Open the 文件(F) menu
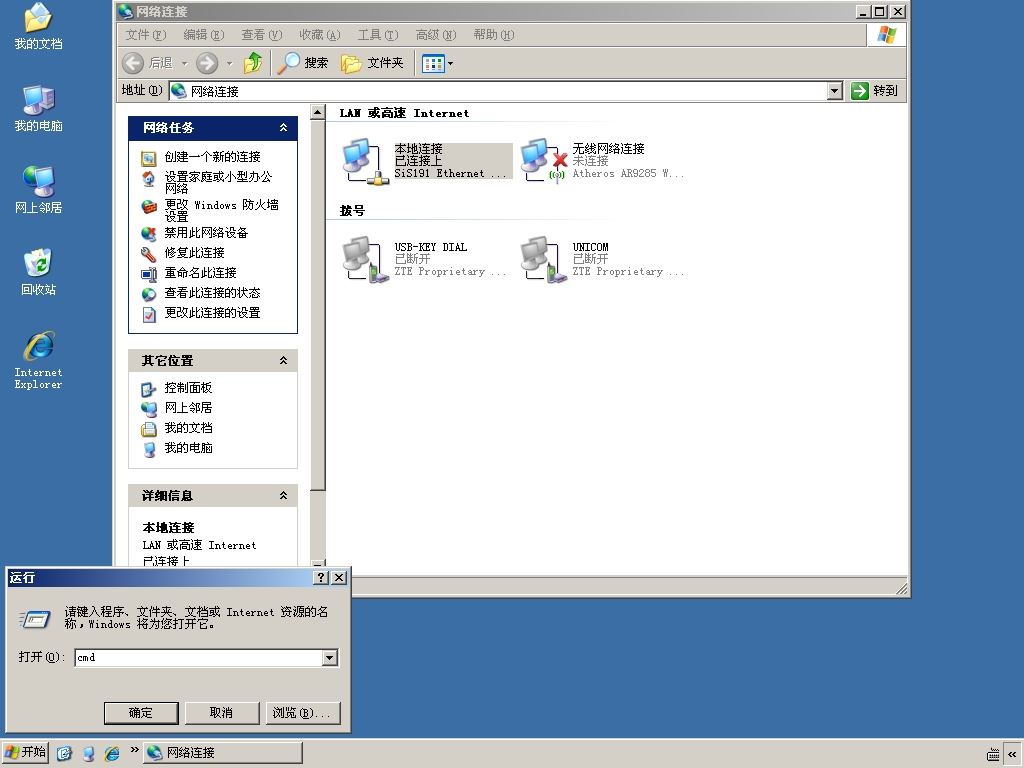This screenshot has width=1024, height=768. [x=146, y=35]
